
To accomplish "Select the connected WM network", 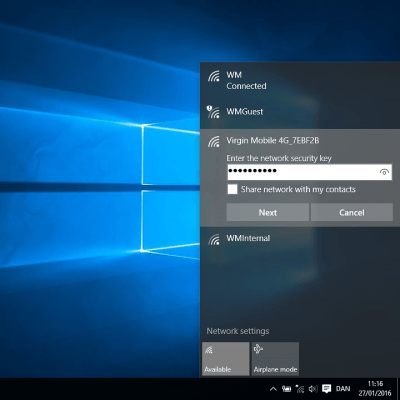I will click(300, 80).
